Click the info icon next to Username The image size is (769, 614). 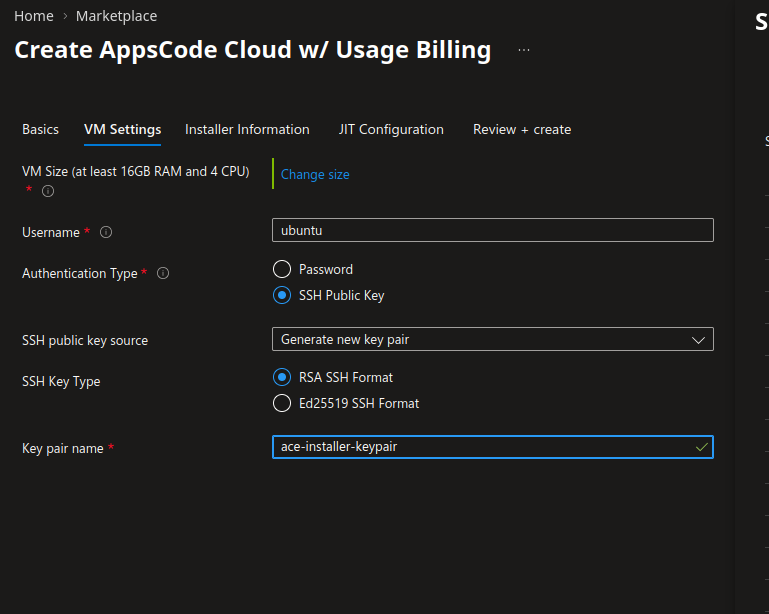click(106, 232)
